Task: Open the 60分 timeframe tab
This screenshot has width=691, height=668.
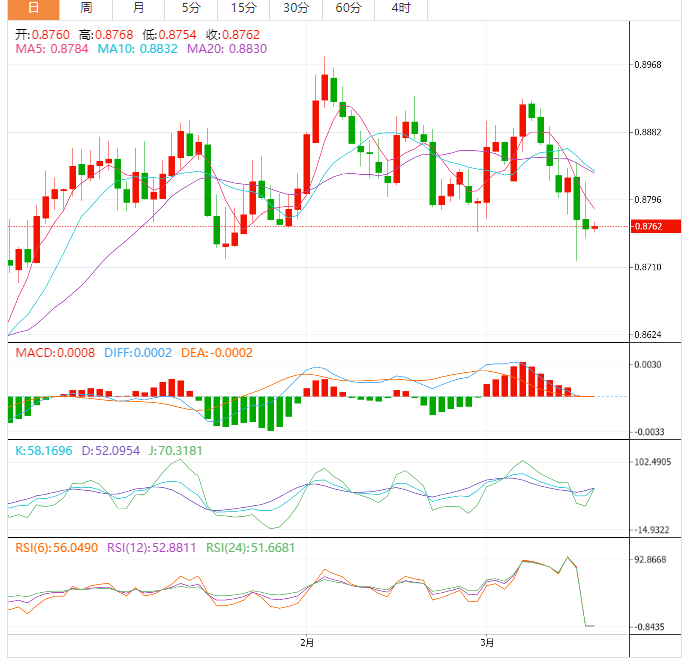Action: pos(348,9)
